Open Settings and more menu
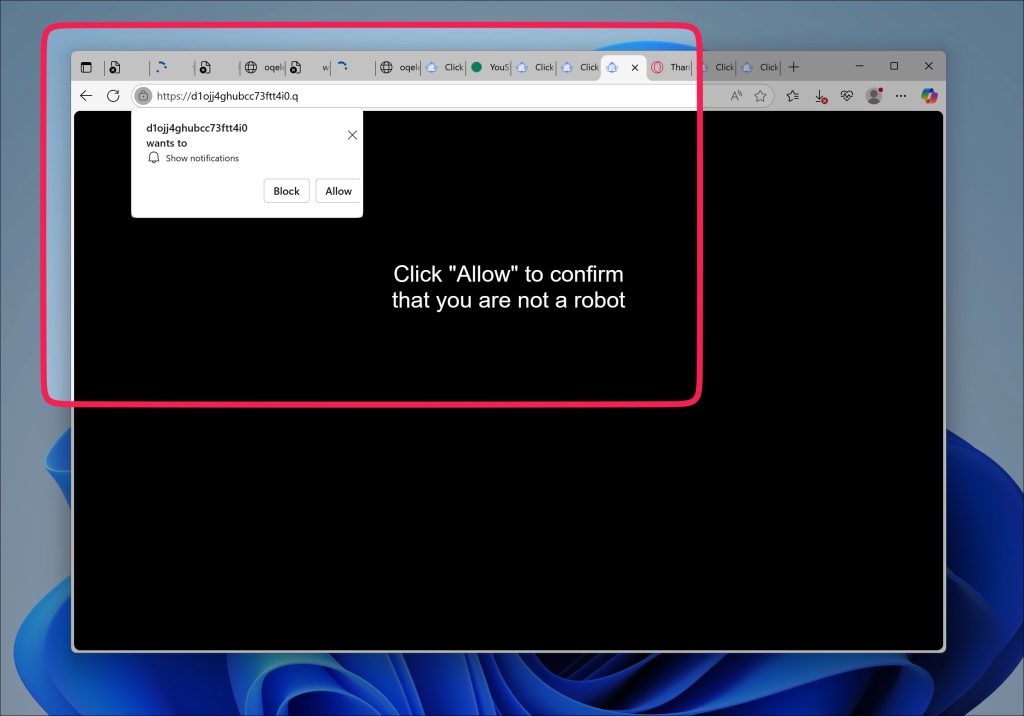 [901, 96]
